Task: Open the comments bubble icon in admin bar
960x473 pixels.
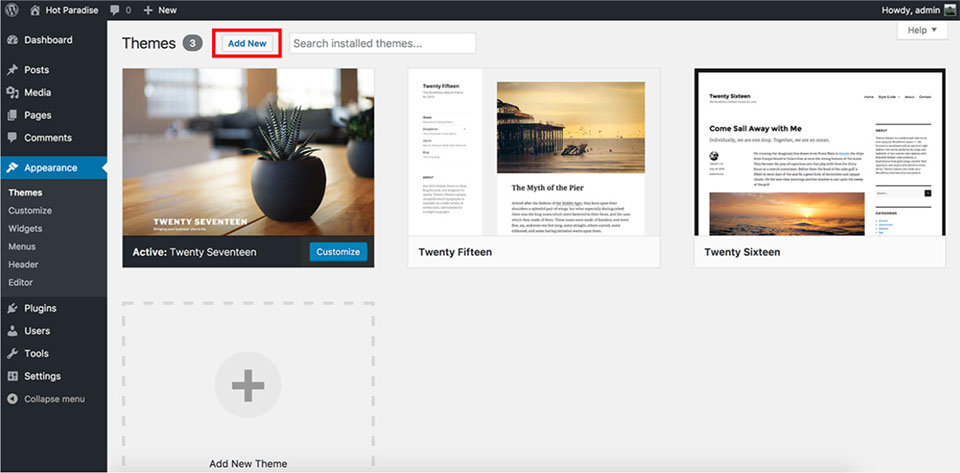Action: (114, 10)
